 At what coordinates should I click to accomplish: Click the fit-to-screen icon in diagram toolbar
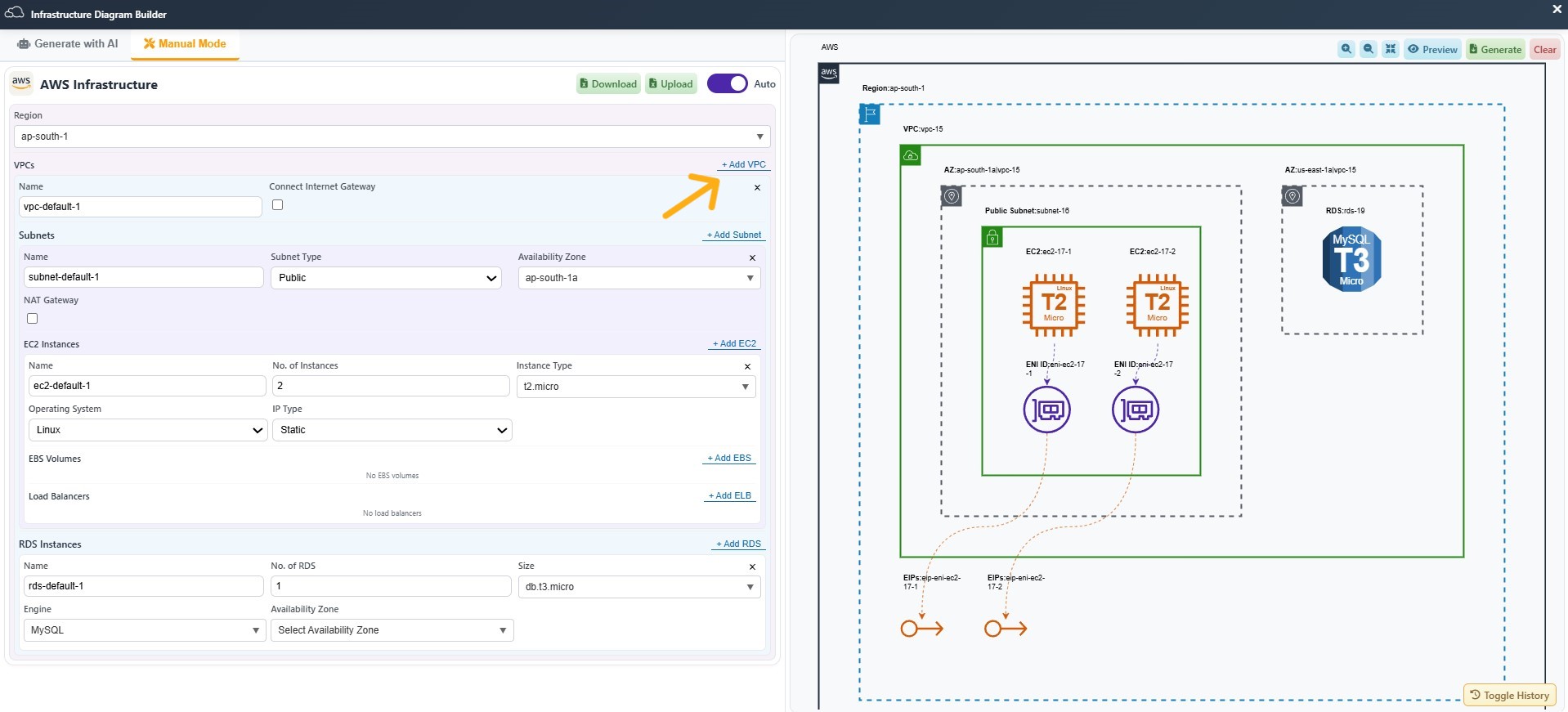(1391, 49)
